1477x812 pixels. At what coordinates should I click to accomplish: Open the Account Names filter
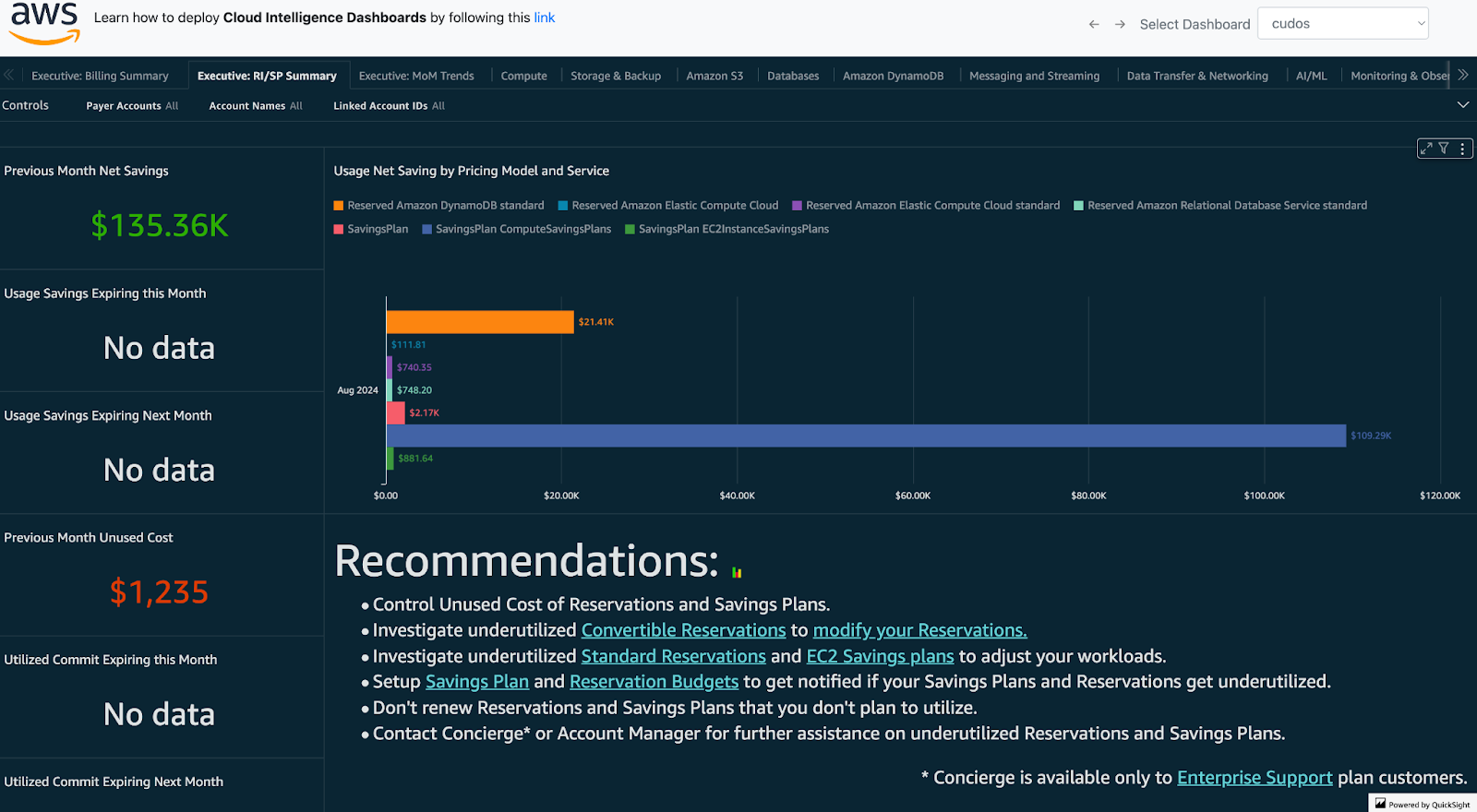256,106
